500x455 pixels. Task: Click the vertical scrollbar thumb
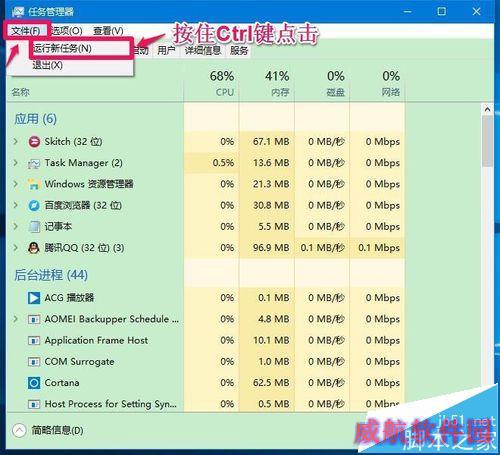(x=487, y=141)
